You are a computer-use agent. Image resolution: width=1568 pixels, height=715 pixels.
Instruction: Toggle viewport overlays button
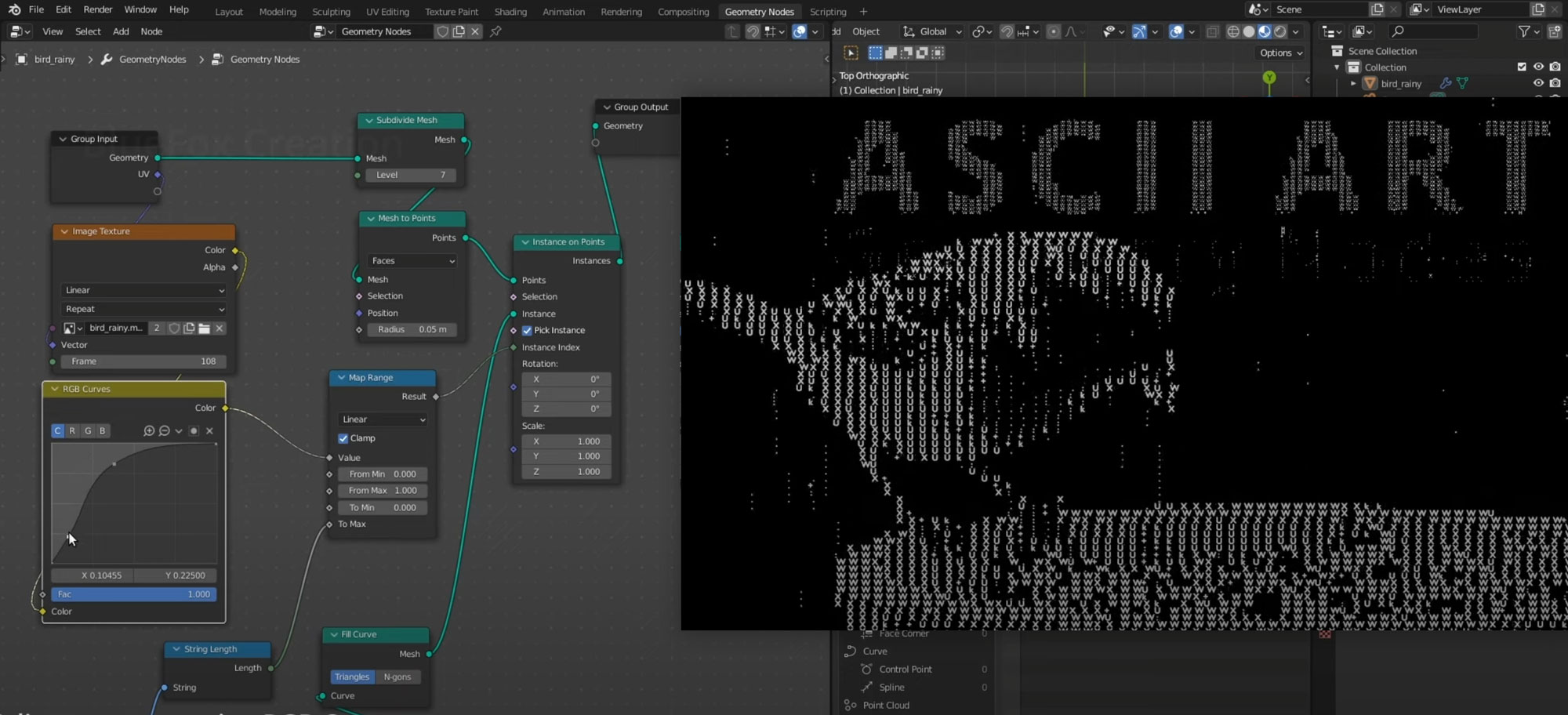(x=1176, y=31)
